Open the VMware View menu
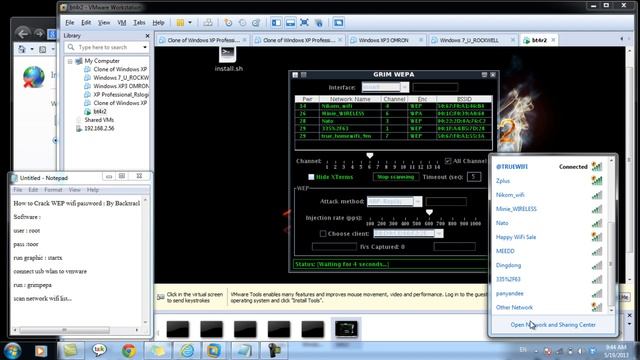 [x=104, y=23]
